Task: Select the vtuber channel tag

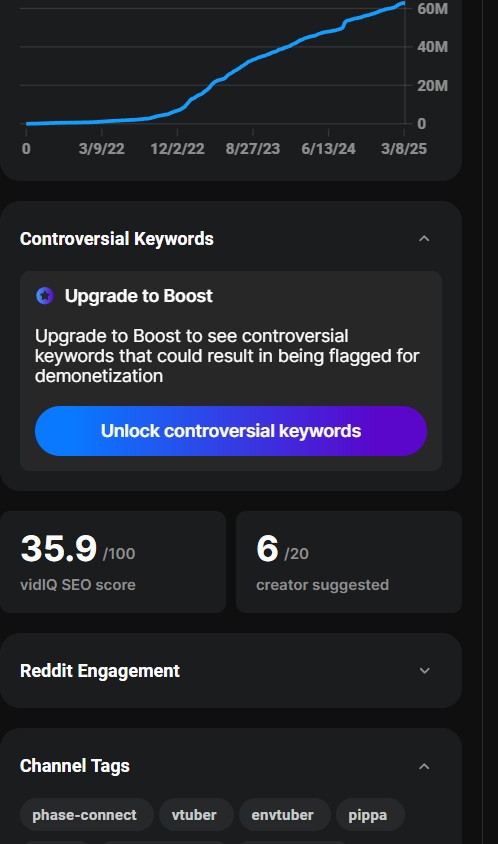Action: point(194,815)
